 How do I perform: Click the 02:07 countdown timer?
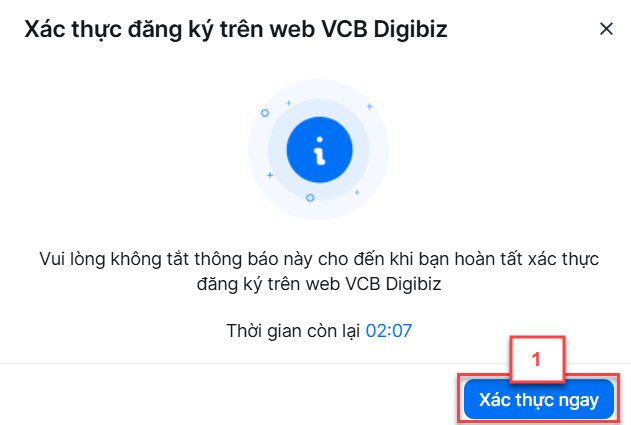(x=389, y=331)
